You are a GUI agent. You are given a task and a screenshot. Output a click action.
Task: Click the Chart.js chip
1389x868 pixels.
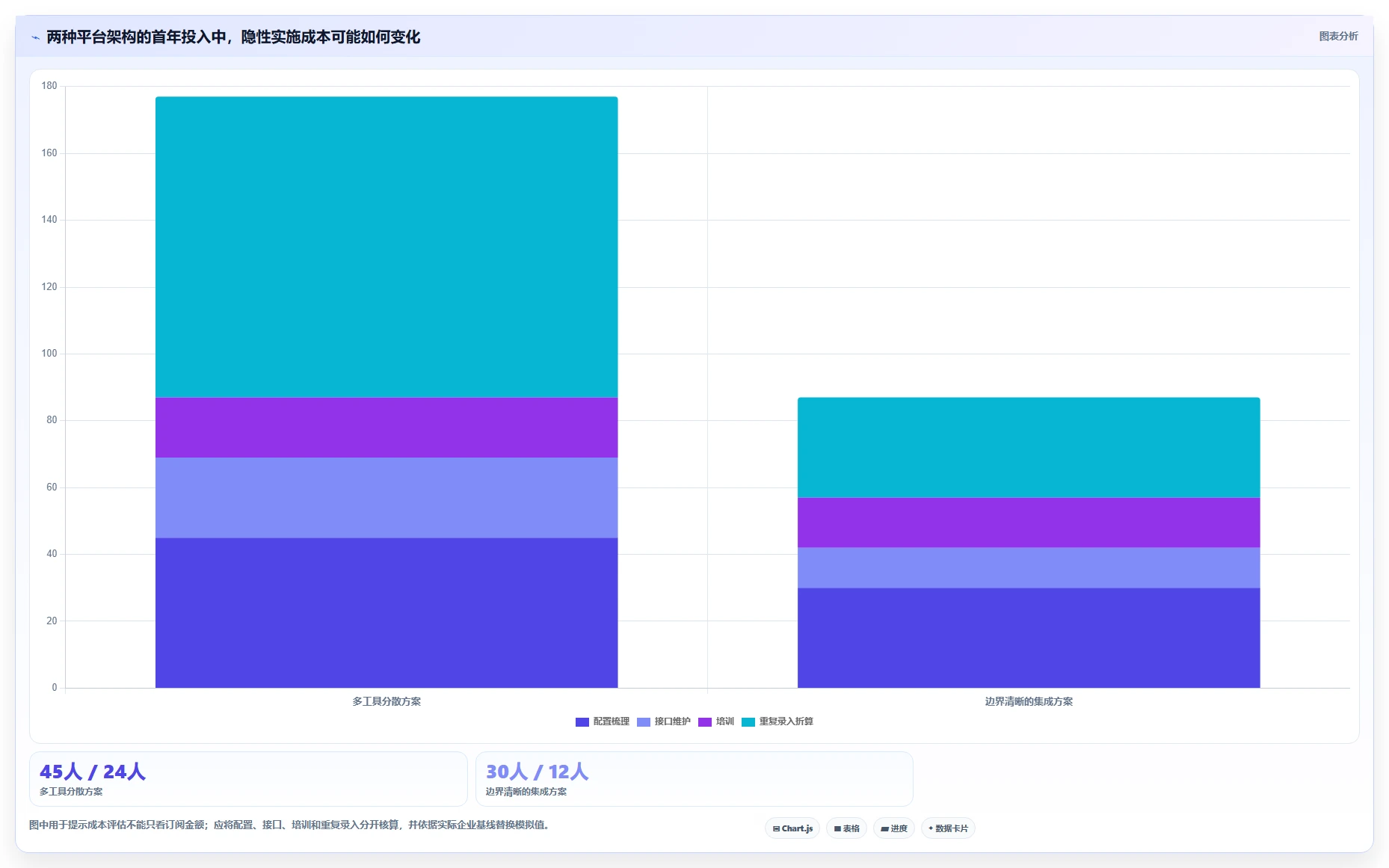792,828
